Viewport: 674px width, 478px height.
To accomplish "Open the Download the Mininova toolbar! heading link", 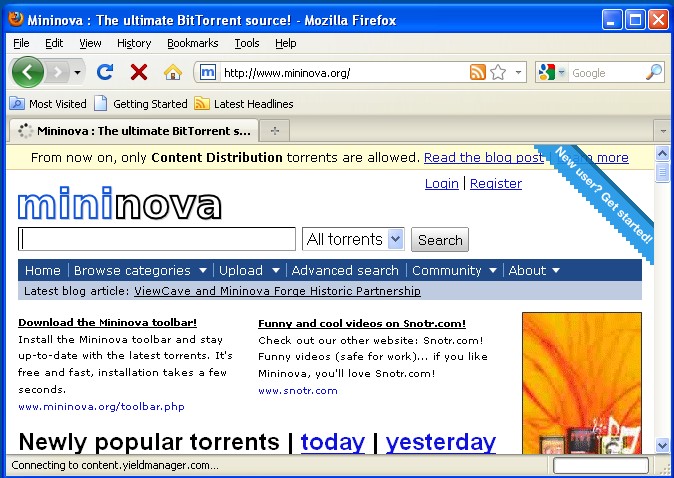I will pos(107,322).
